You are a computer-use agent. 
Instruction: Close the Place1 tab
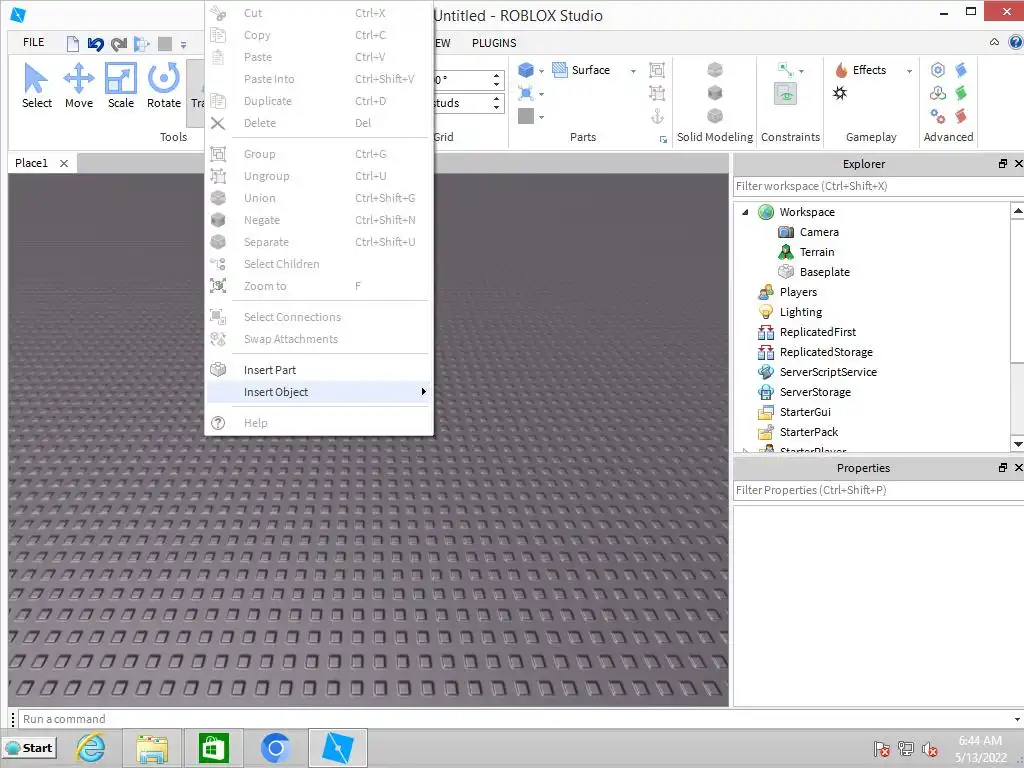64,163
